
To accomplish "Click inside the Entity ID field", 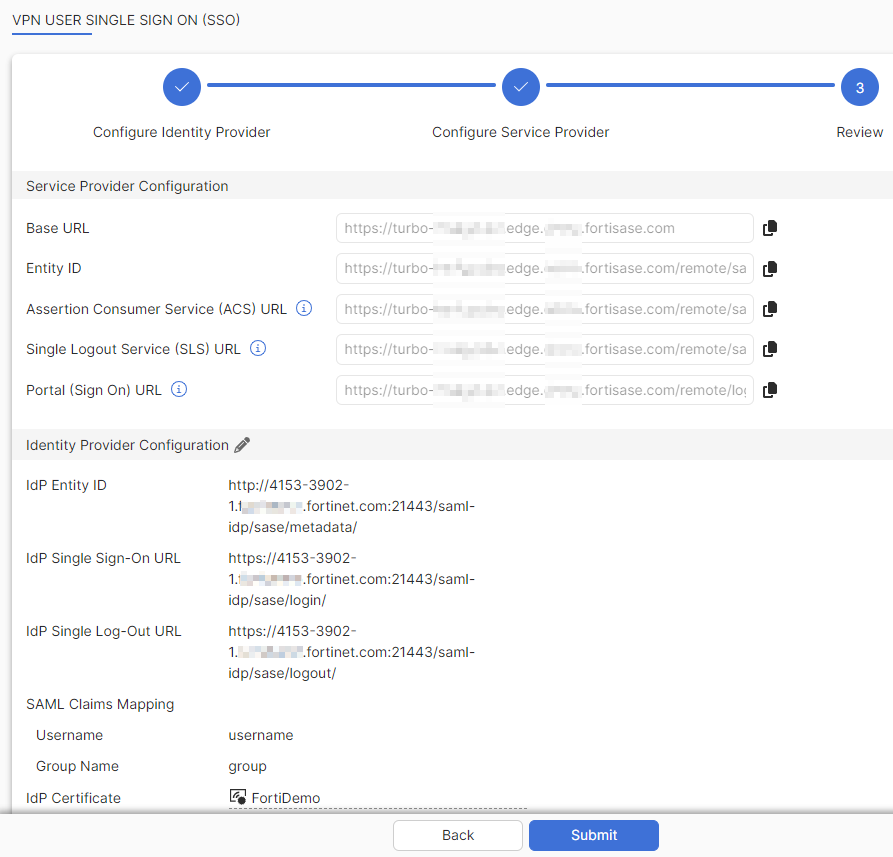I will coord(545,268).
